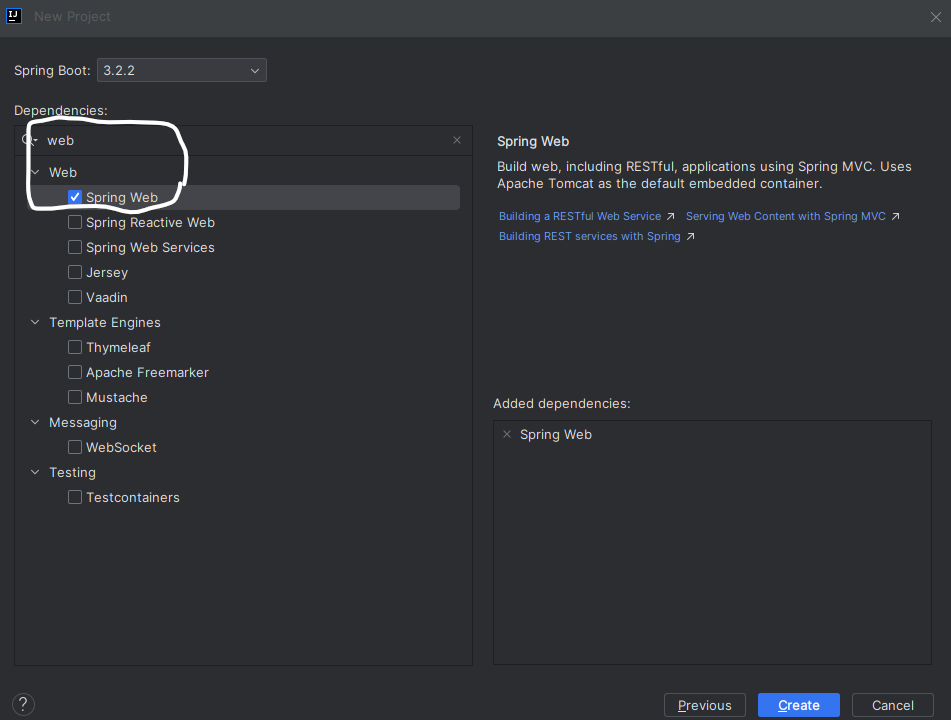Select the Web category label
Viewport: 951px width, 720px height.
point(63,172)
